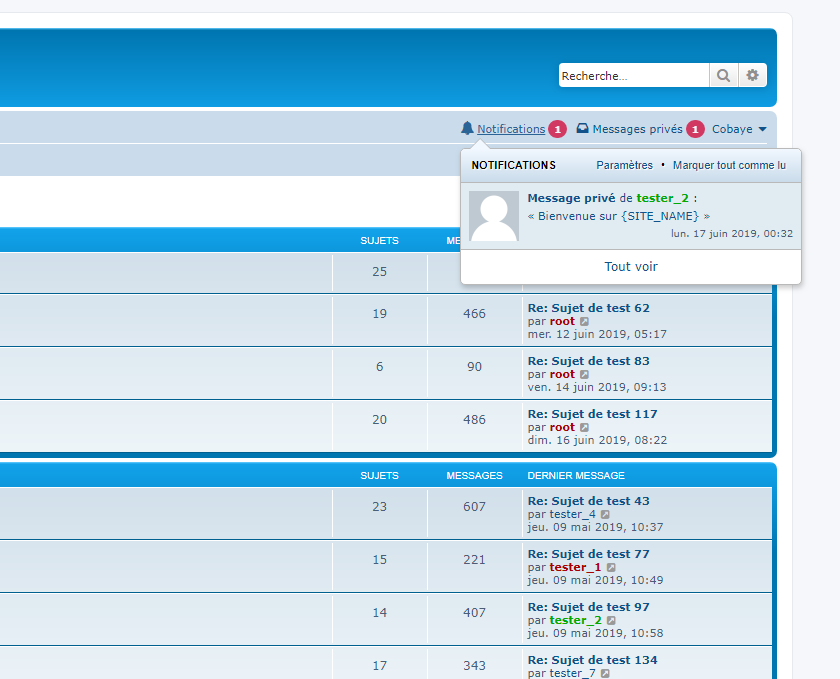Click view-post icon in Sujet de test 62 row

click(585, 321)
